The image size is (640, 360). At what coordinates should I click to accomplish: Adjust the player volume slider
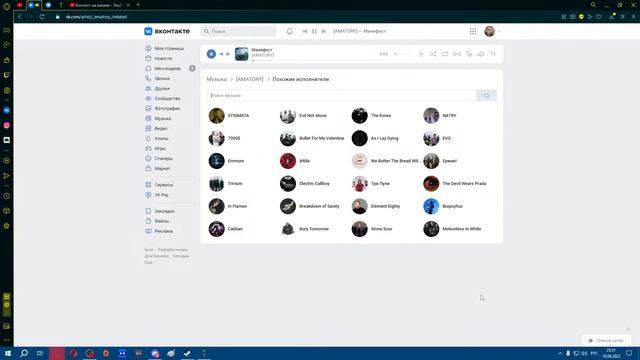pyautogui.click(x=404, y=54)
